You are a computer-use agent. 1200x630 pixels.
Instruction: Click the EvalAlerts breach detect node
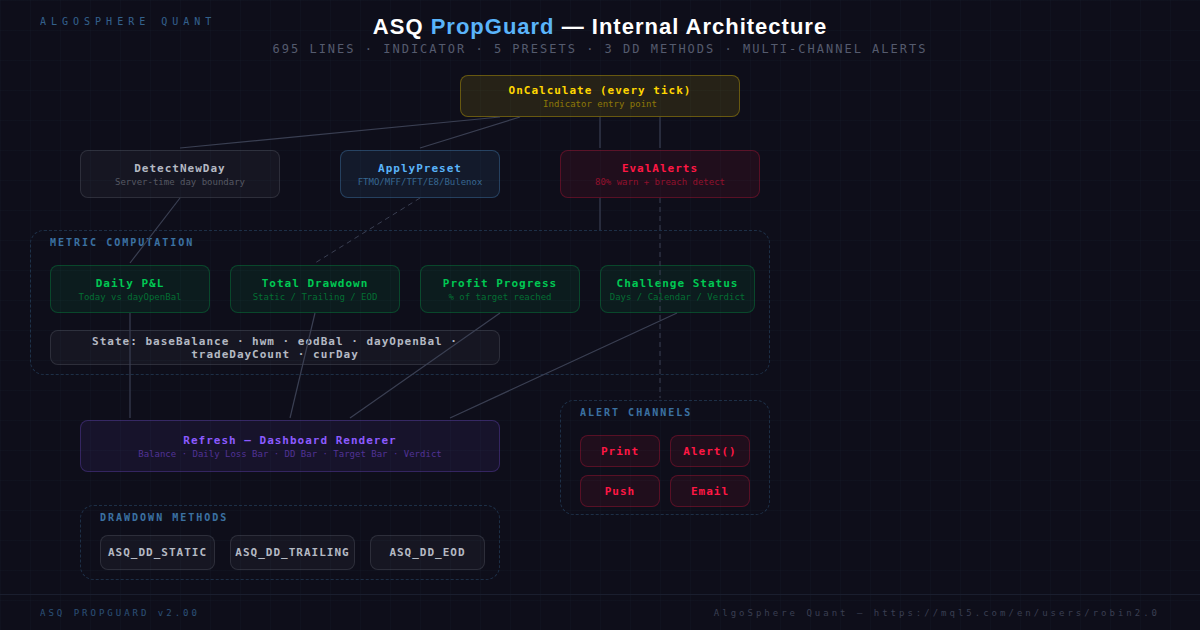659,173
